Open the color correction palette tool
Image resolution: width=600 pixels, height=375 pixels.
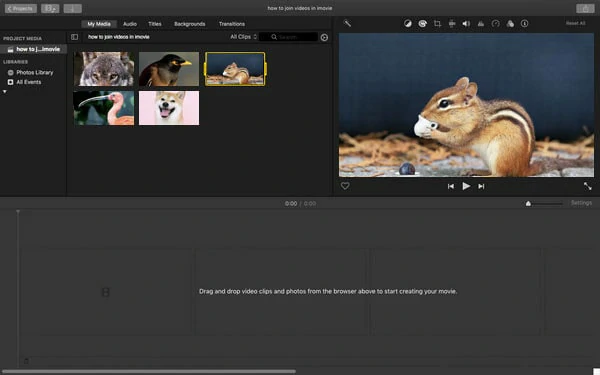pos(422,24)
